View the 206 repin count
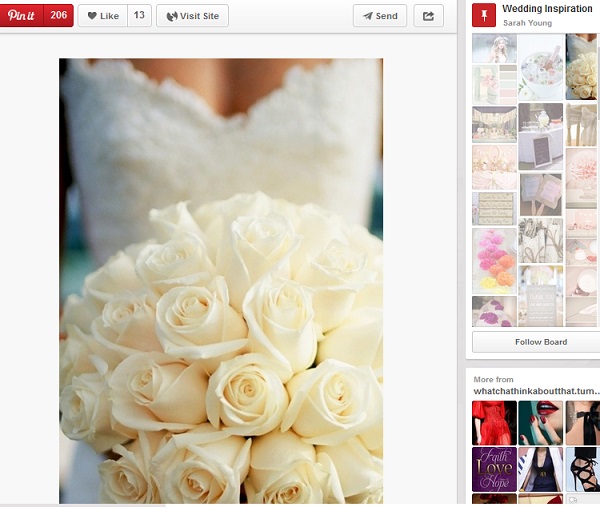 point(59,16)
